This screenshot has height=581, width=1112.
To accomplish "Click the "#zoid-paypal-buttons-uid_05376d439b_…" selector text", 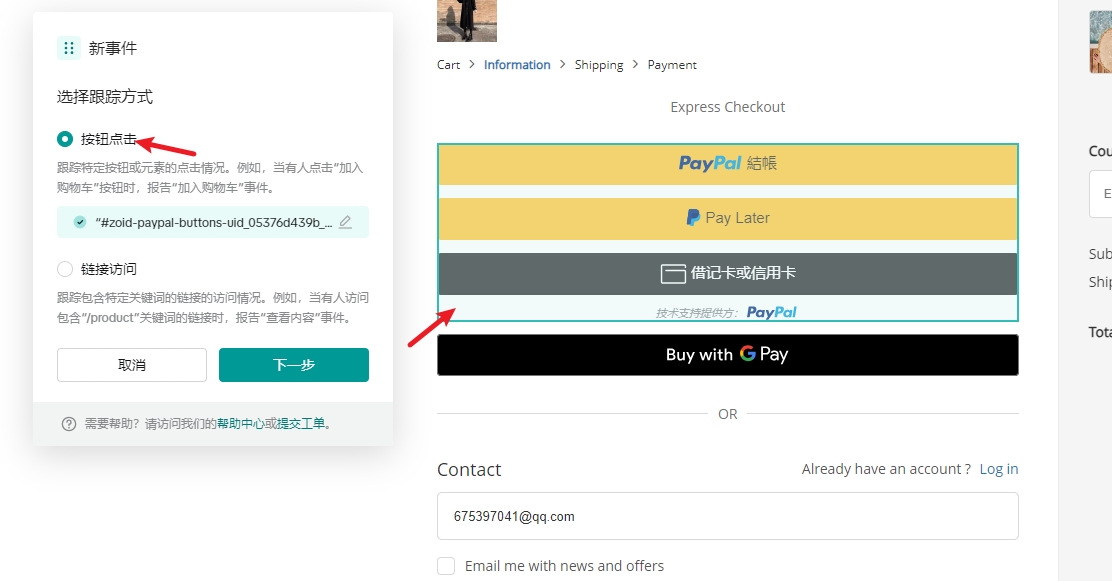I will (x=213, y=222).
